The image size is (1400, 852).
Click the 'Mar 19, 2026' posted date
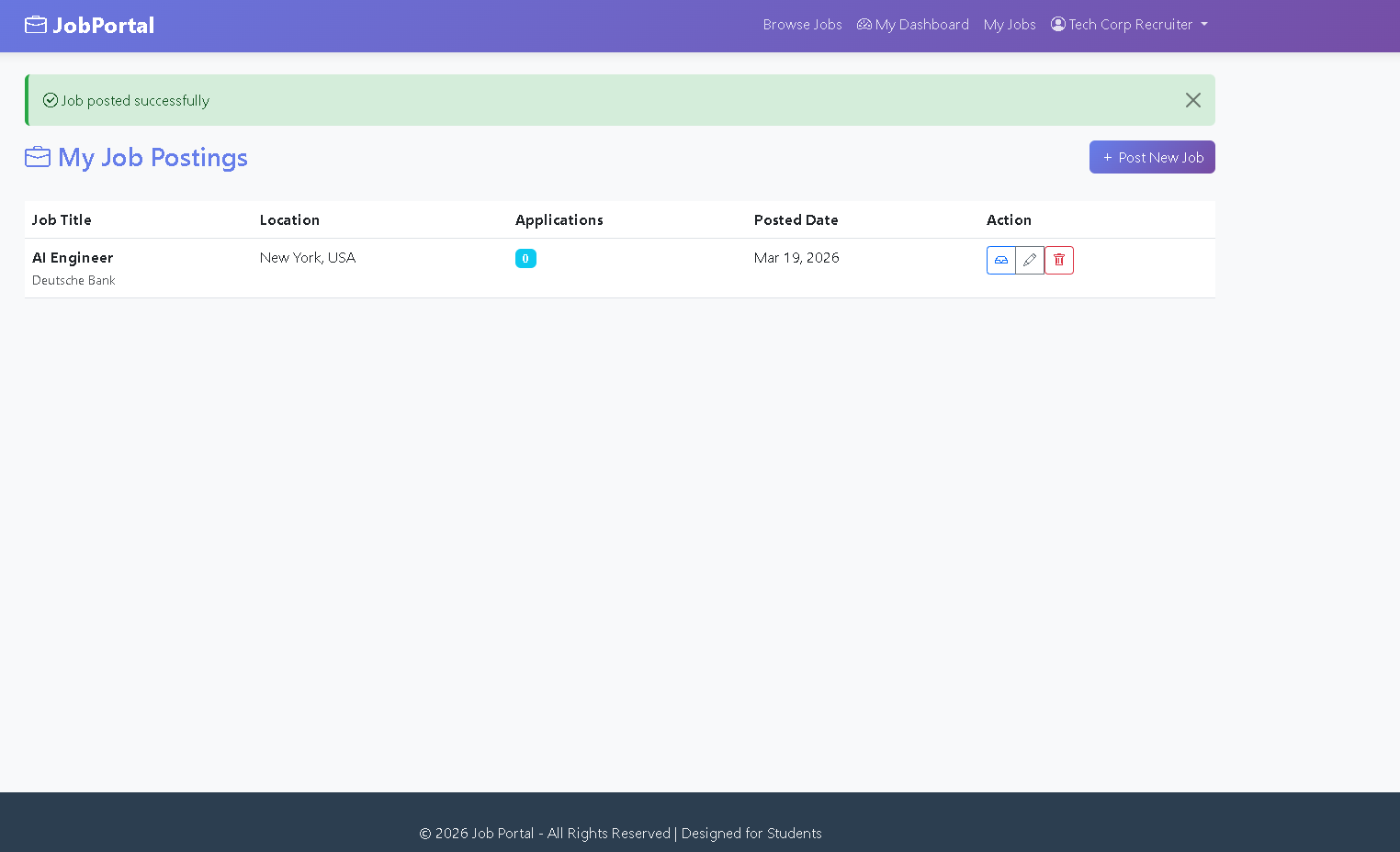796,258
